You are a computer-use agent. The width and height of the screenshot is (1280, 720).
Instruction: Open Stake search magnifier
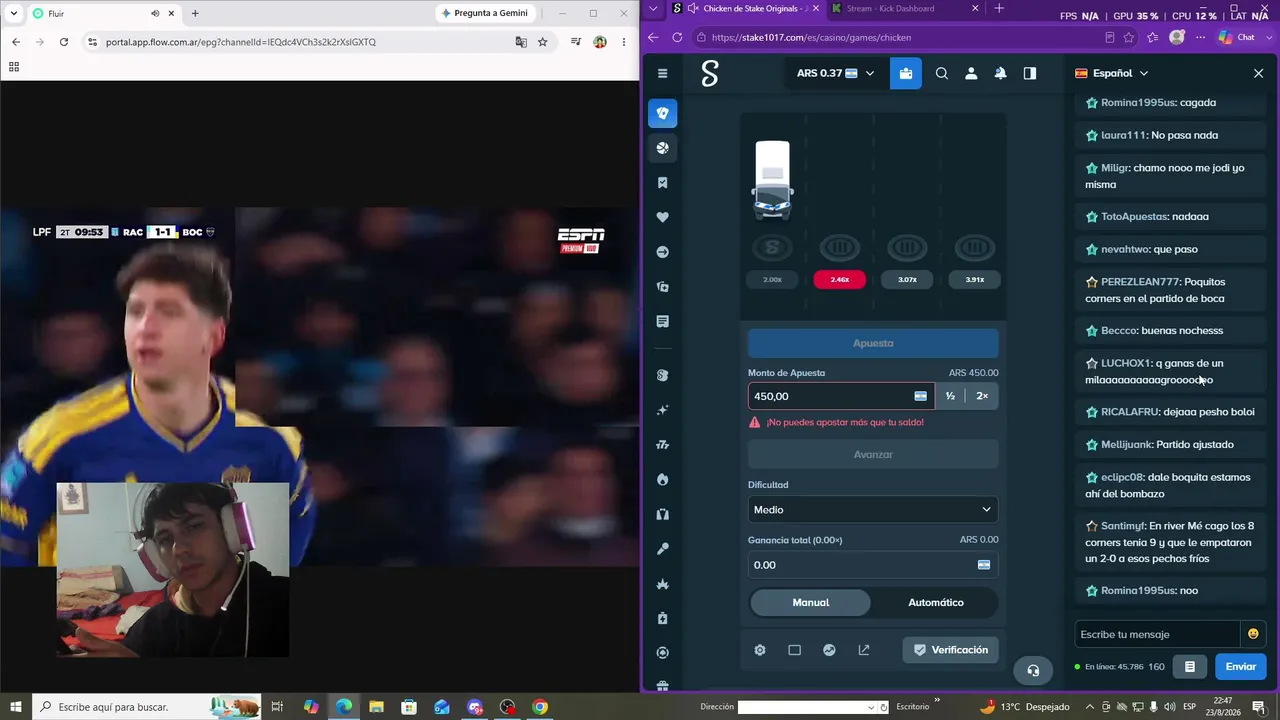click(x=941, y=73)
